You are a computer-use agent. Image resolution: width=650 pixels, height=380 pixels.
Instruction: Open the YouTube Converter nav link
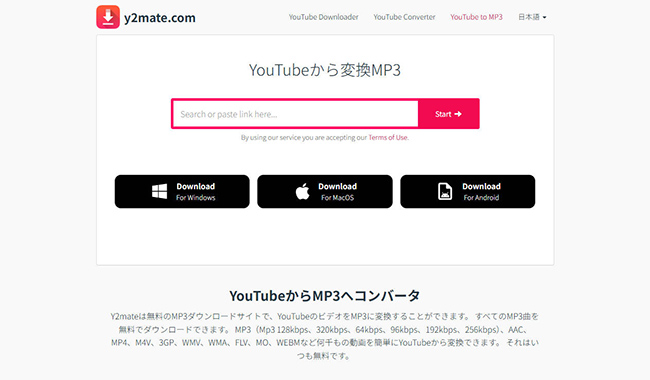point(404,17)
